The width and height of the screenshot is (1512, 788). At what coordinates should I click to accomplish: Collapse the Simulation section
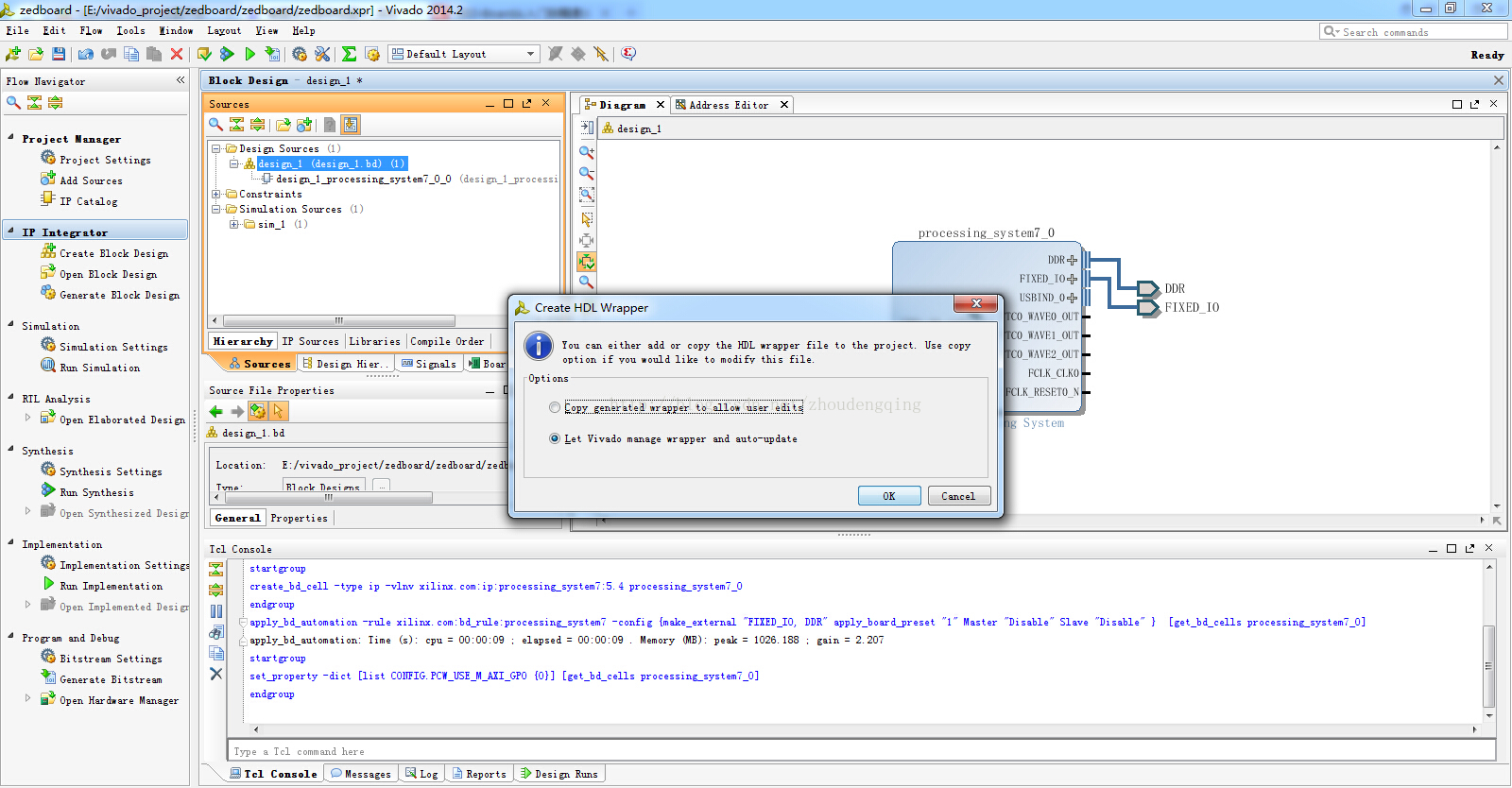tap(10, 325)
